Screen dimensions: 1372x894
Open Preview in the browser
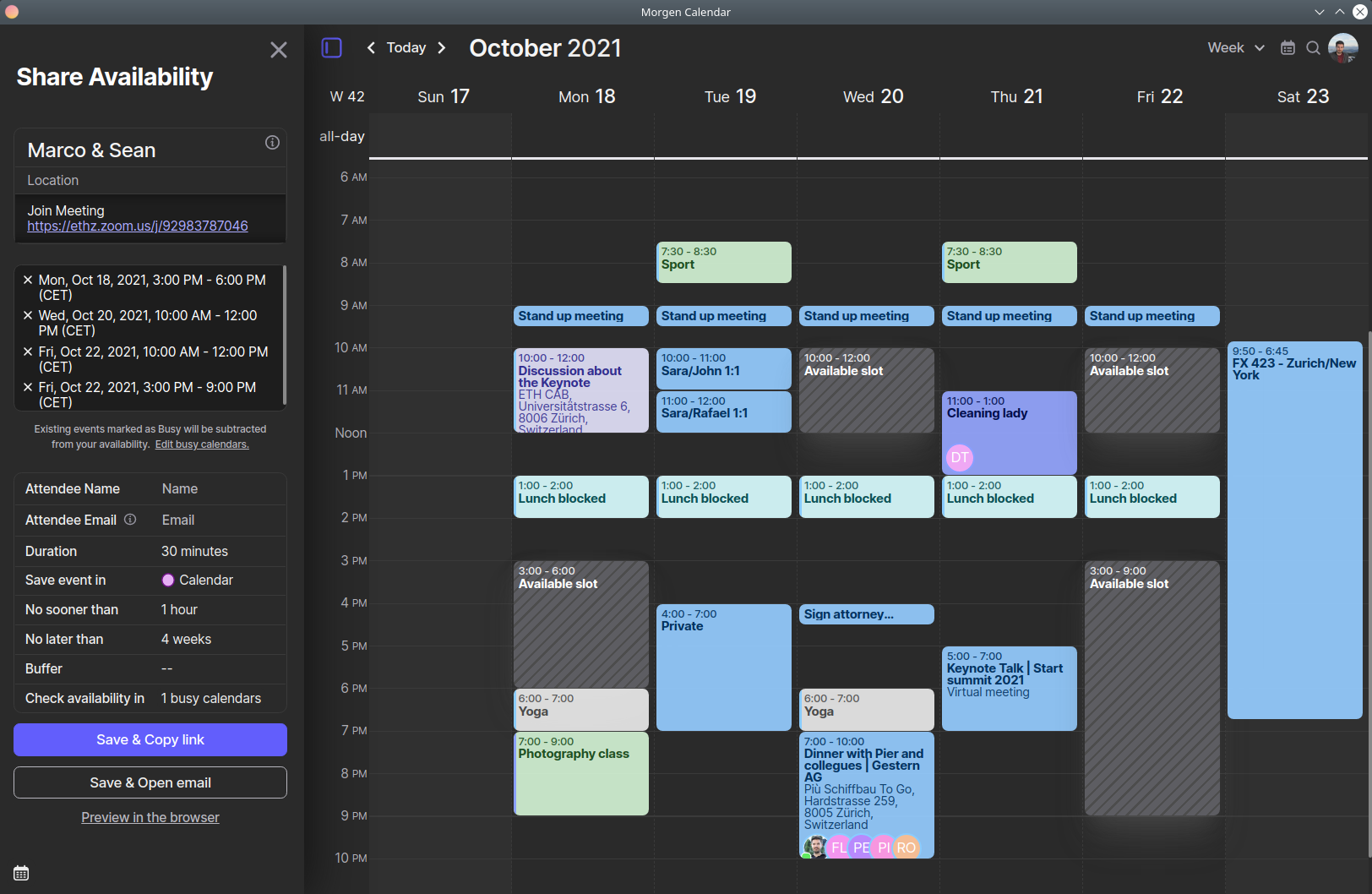150,817
